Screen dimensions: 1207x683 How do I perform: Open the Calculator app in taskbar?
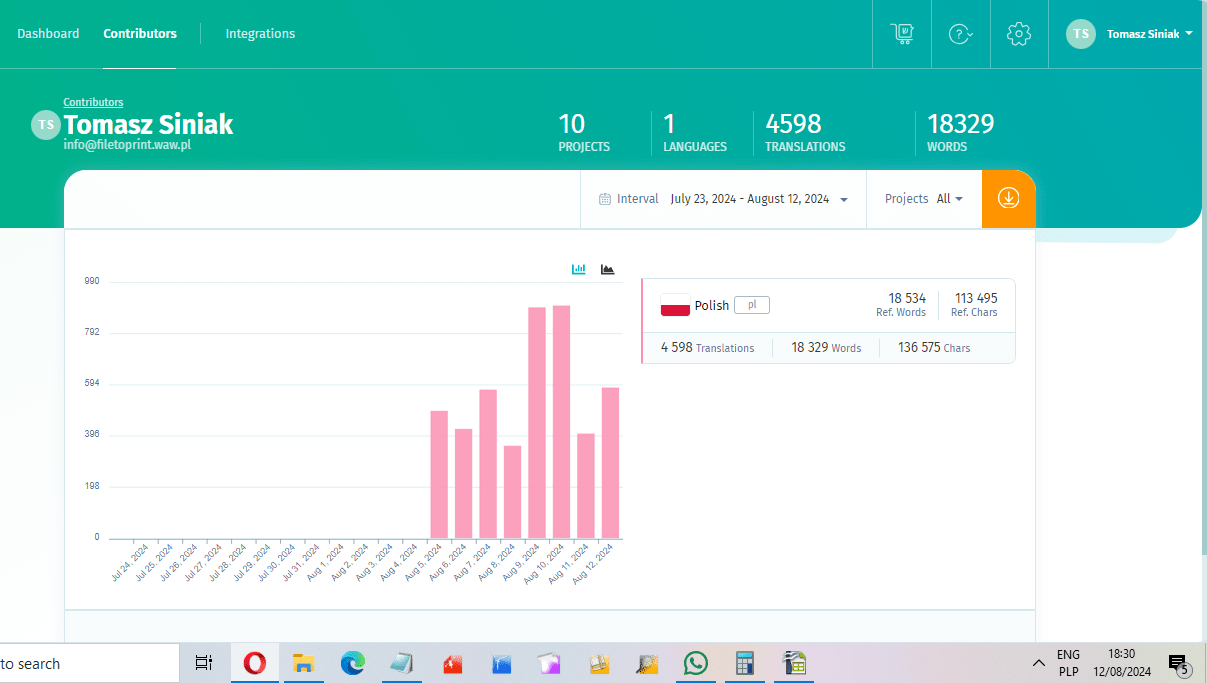pos(744,663)
